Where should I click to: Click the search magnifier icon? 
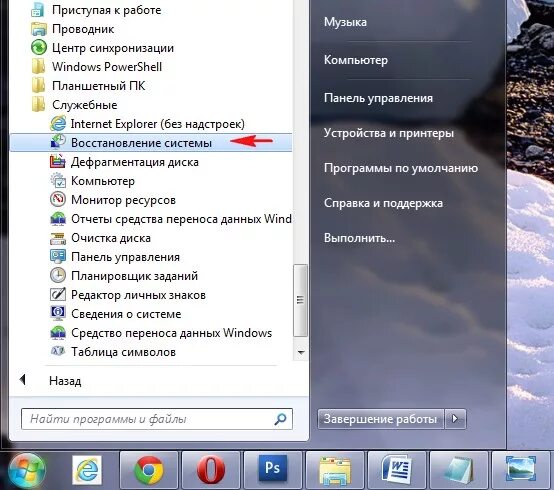click(281, 419)
